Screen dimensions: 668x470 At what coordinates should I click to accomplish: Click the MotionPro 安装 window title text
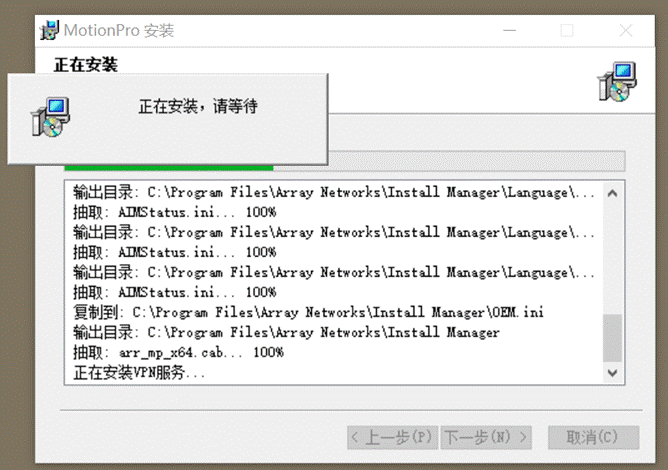[119, 31]
